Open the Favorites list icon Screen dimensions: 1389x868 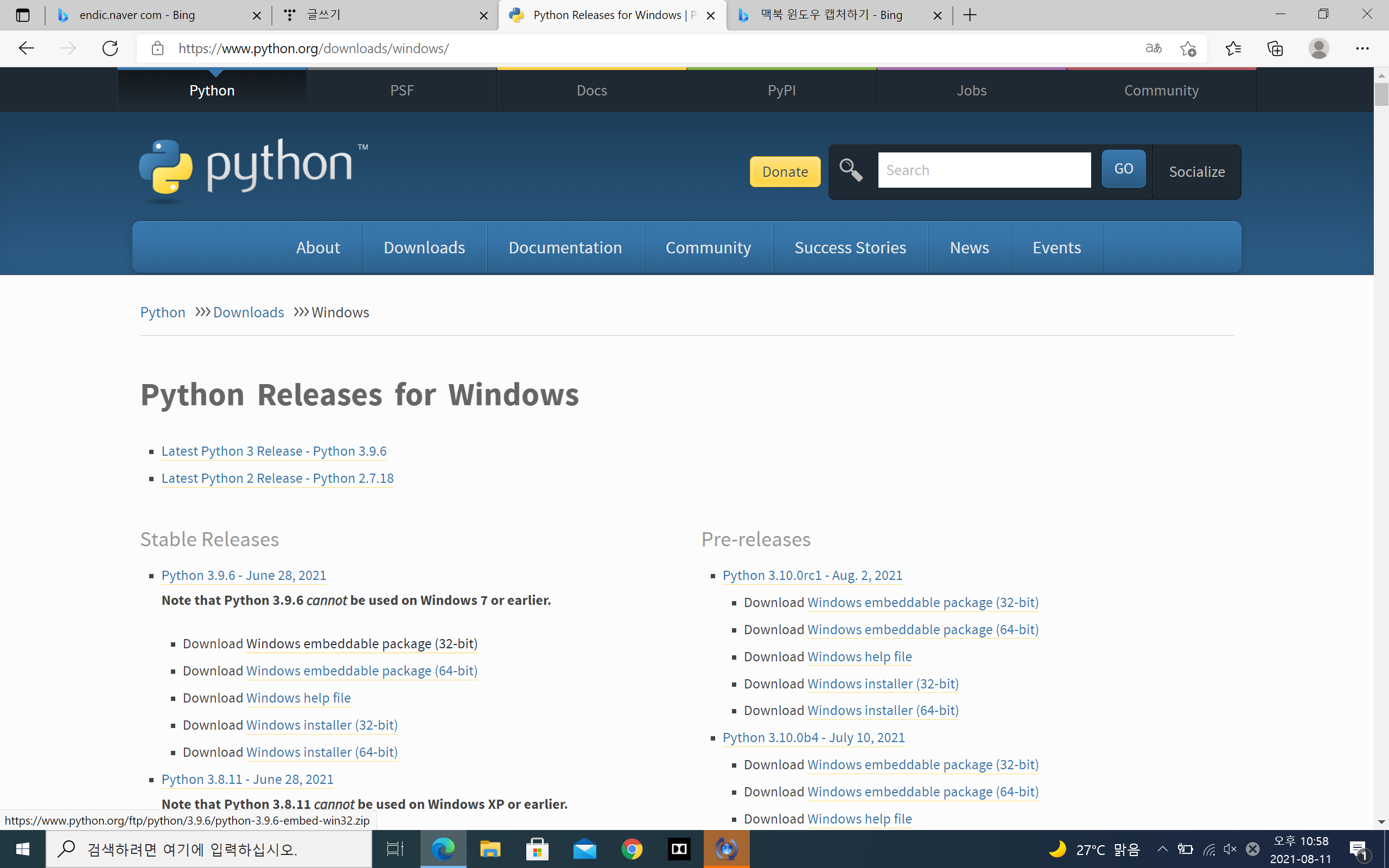(1233, 48)
